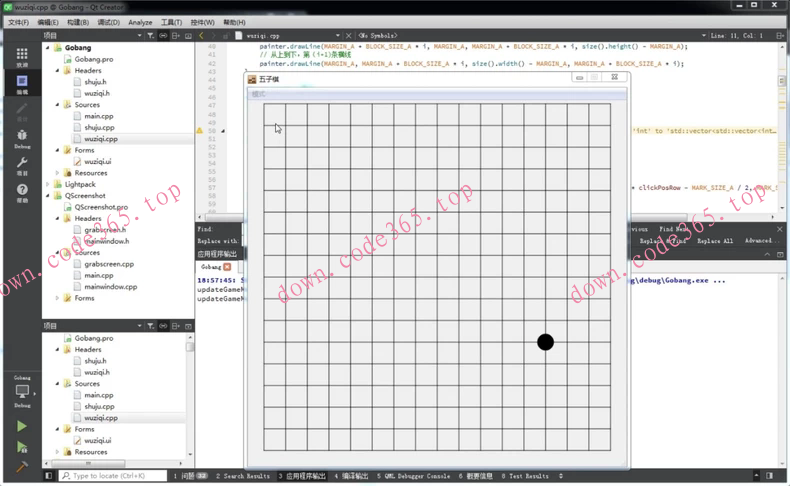Viewport: 790px width, 486px height.
Task: Open the Welcome mode in sidebar
Action: [22, 57]
